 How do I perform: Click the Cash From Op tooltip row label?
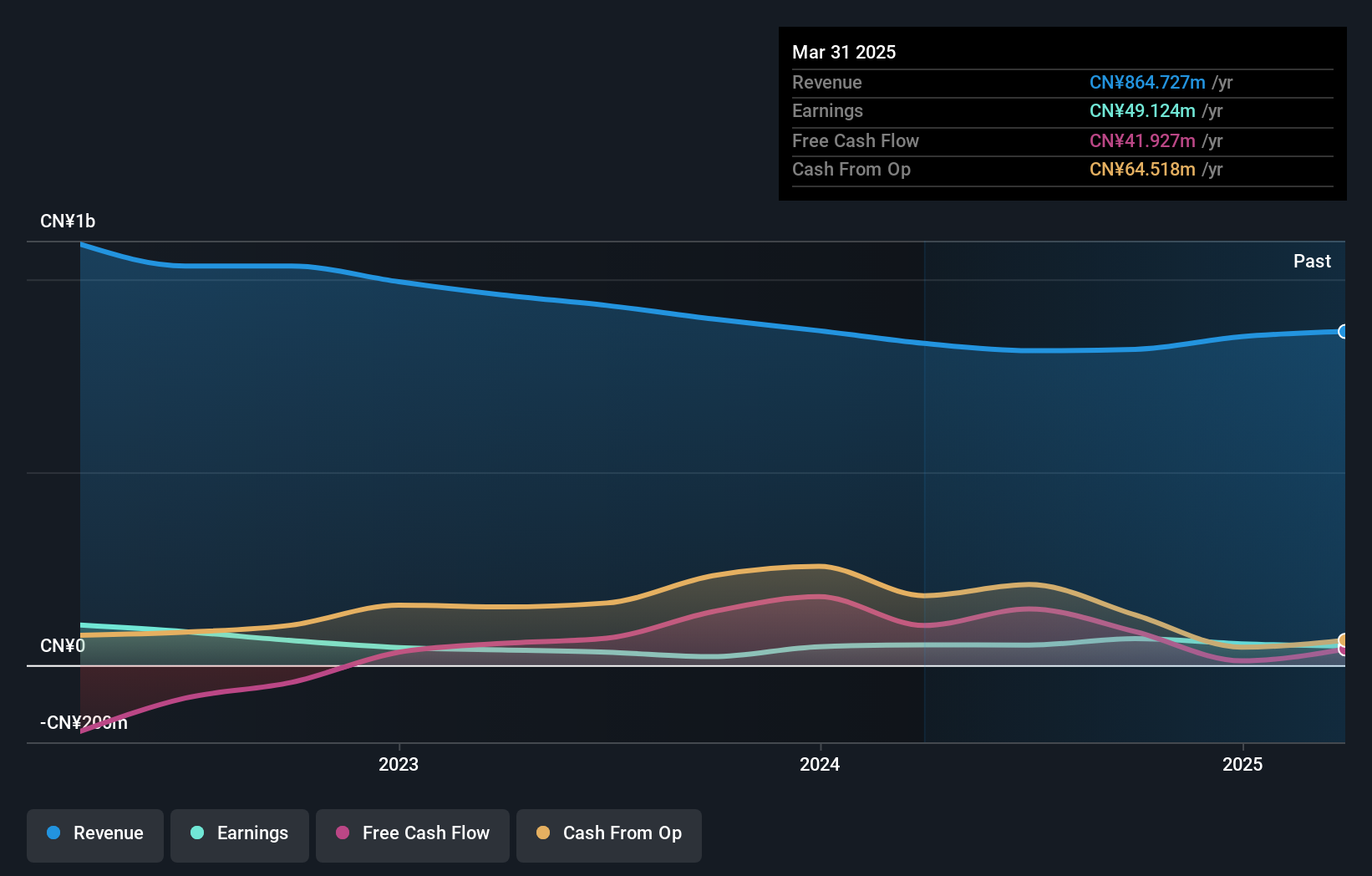(851, 170)
